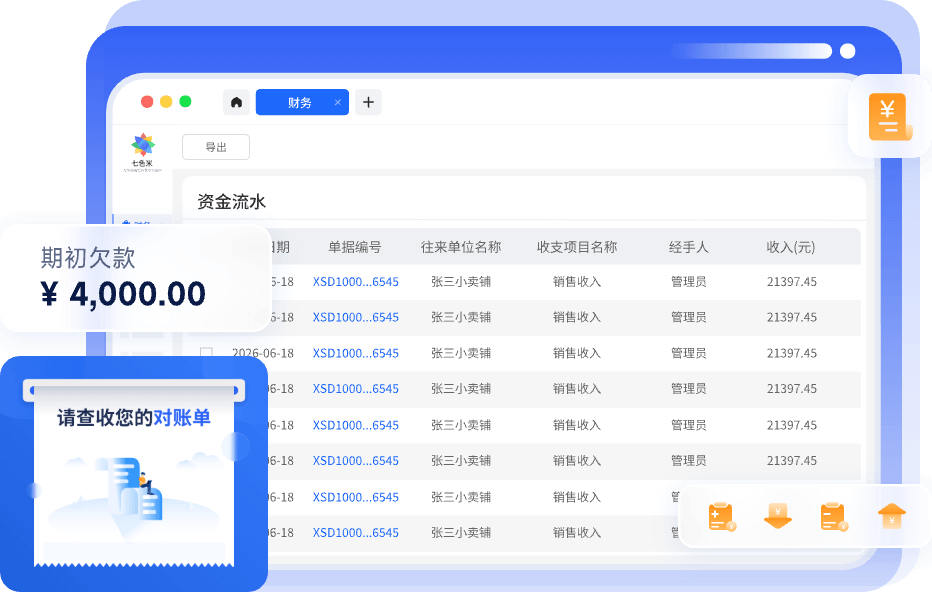This screenshot has width=932, height=592.
Task: Click the 七色米 logo icon
Action: click(x=143, y=146)
